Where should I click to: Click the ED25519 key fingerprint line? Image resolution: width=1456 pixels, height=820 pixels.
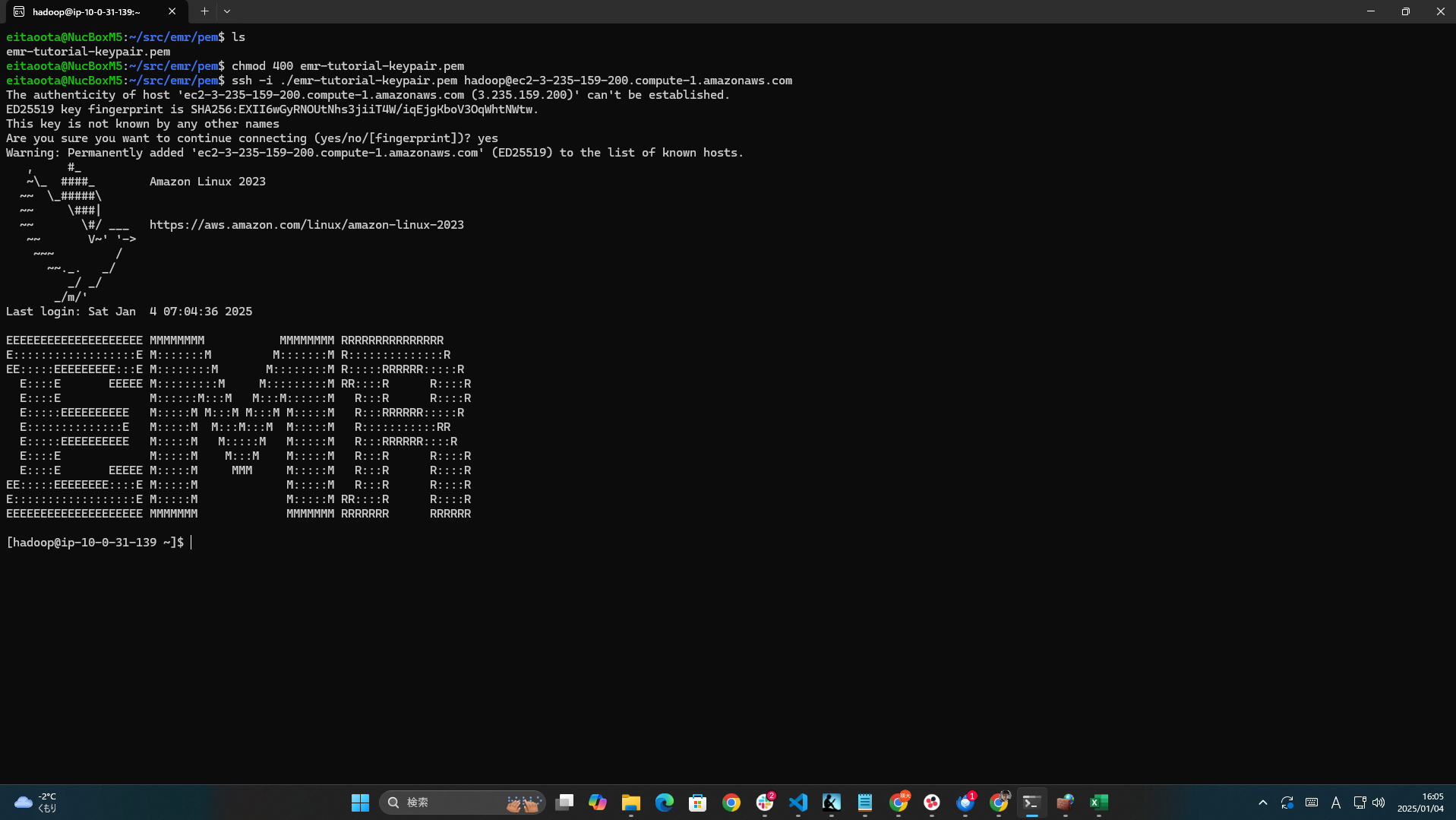[272, 109]
